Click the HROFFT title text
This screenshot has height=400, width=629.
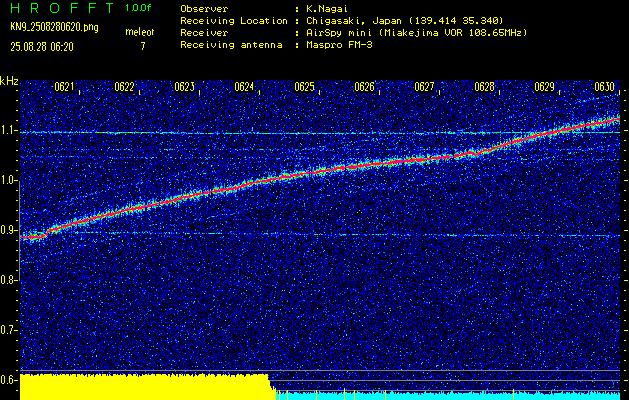point(62,8)
